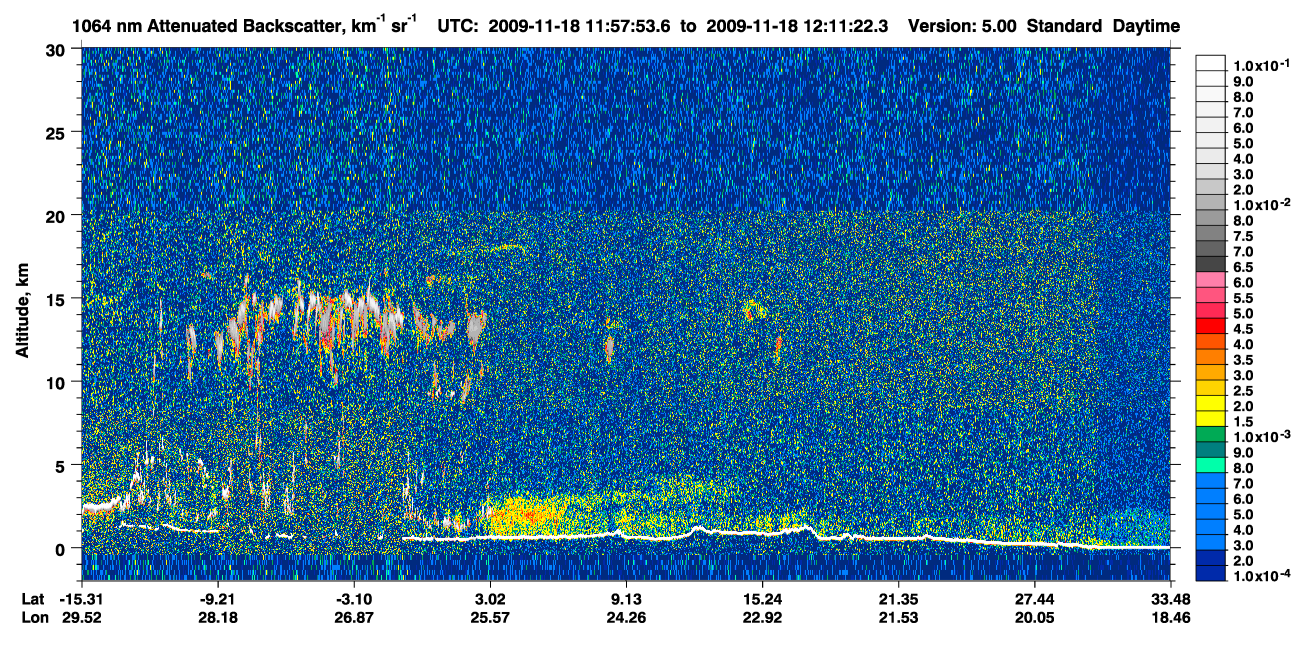Select the altitude tick label '20'
This screenshot has height=667, width=1300.
56,215
